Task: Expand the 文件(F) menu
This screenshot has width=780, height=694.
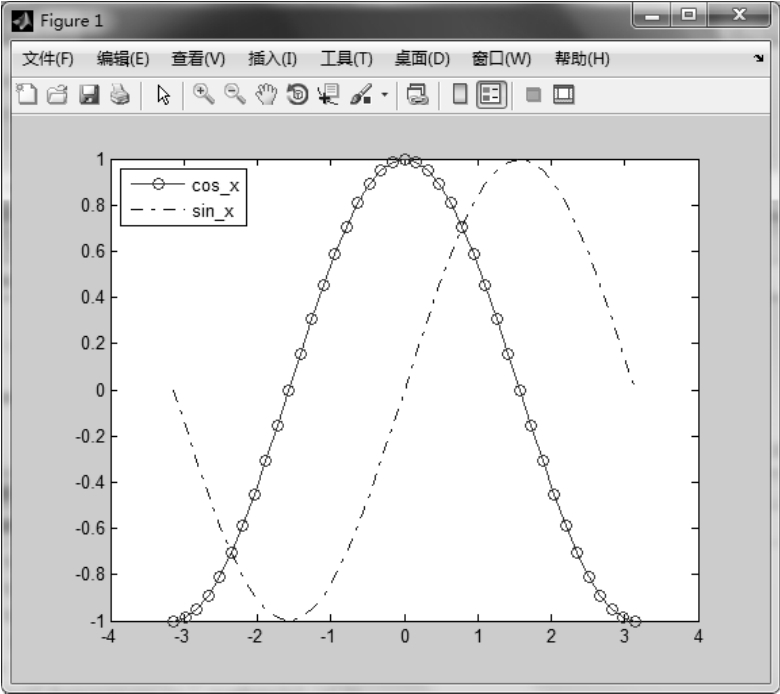Action: pos(48,59)
